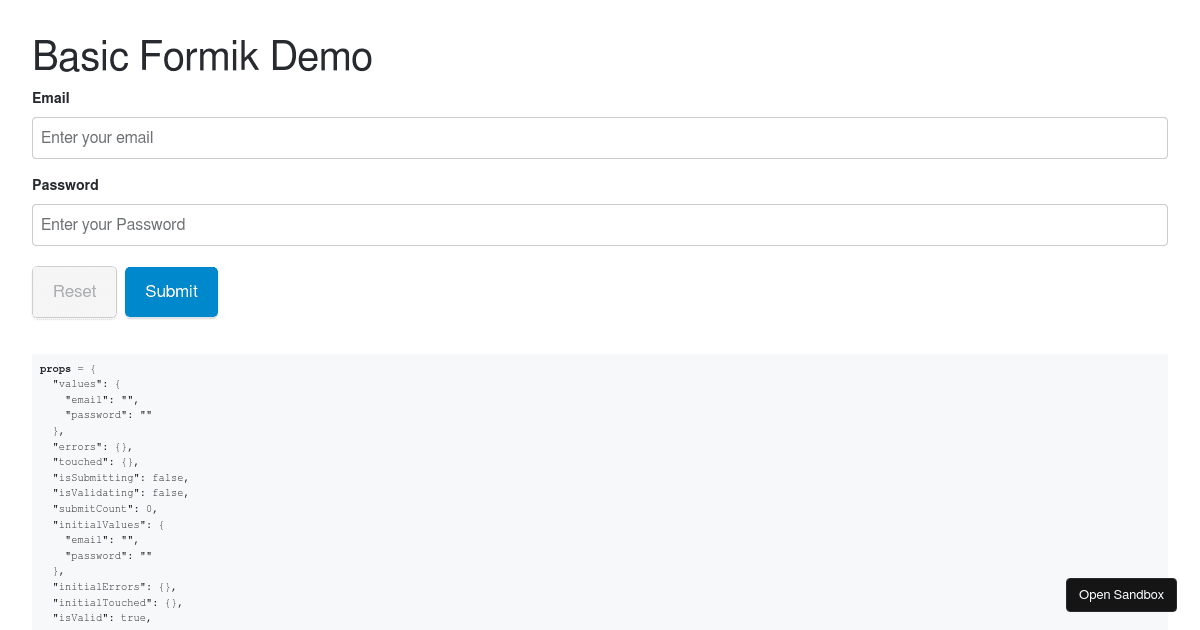Click the "submitCount": 0 line

pos(105,509)
